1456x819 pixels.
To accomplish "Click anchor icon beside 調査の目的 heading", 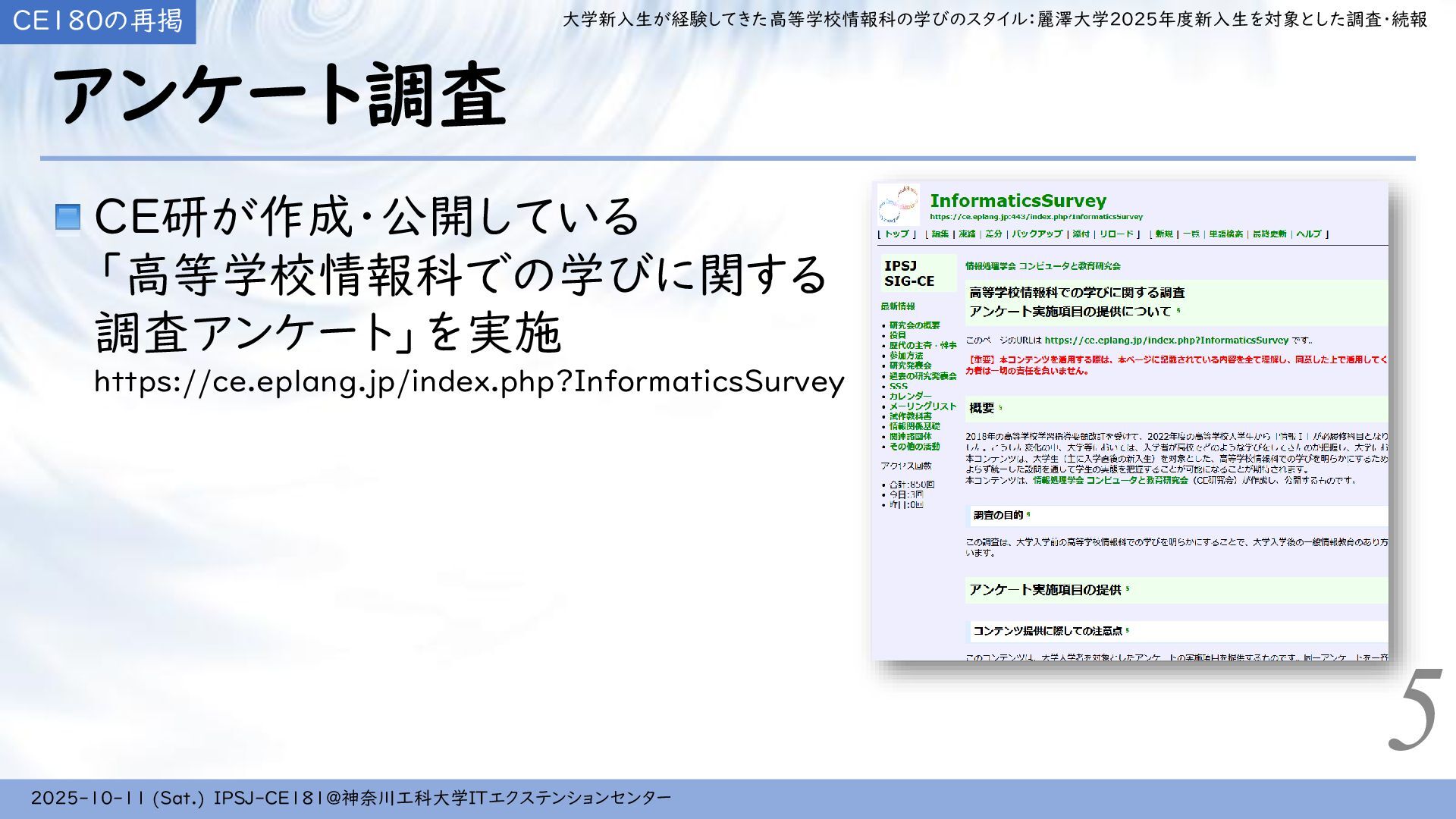I will coord(1028,515).
